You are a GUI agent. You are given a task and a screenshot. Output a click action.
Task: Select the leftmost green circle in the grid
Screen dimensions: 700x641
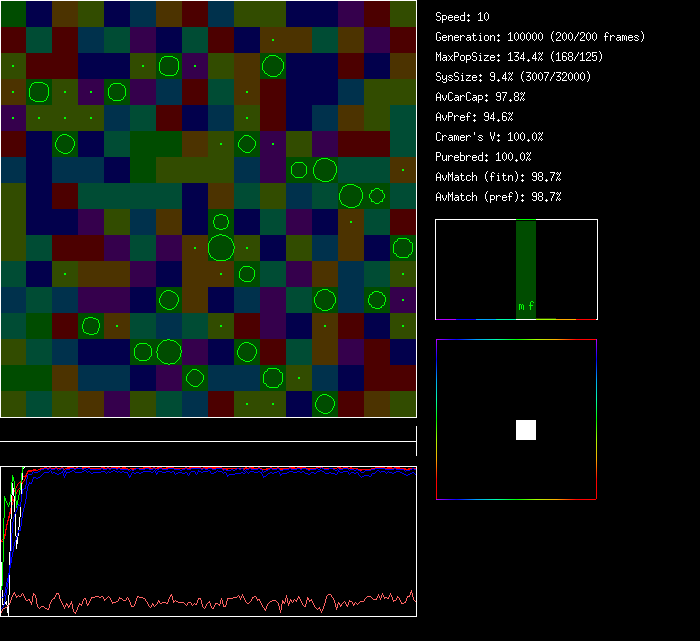click(x=39, y=93)
